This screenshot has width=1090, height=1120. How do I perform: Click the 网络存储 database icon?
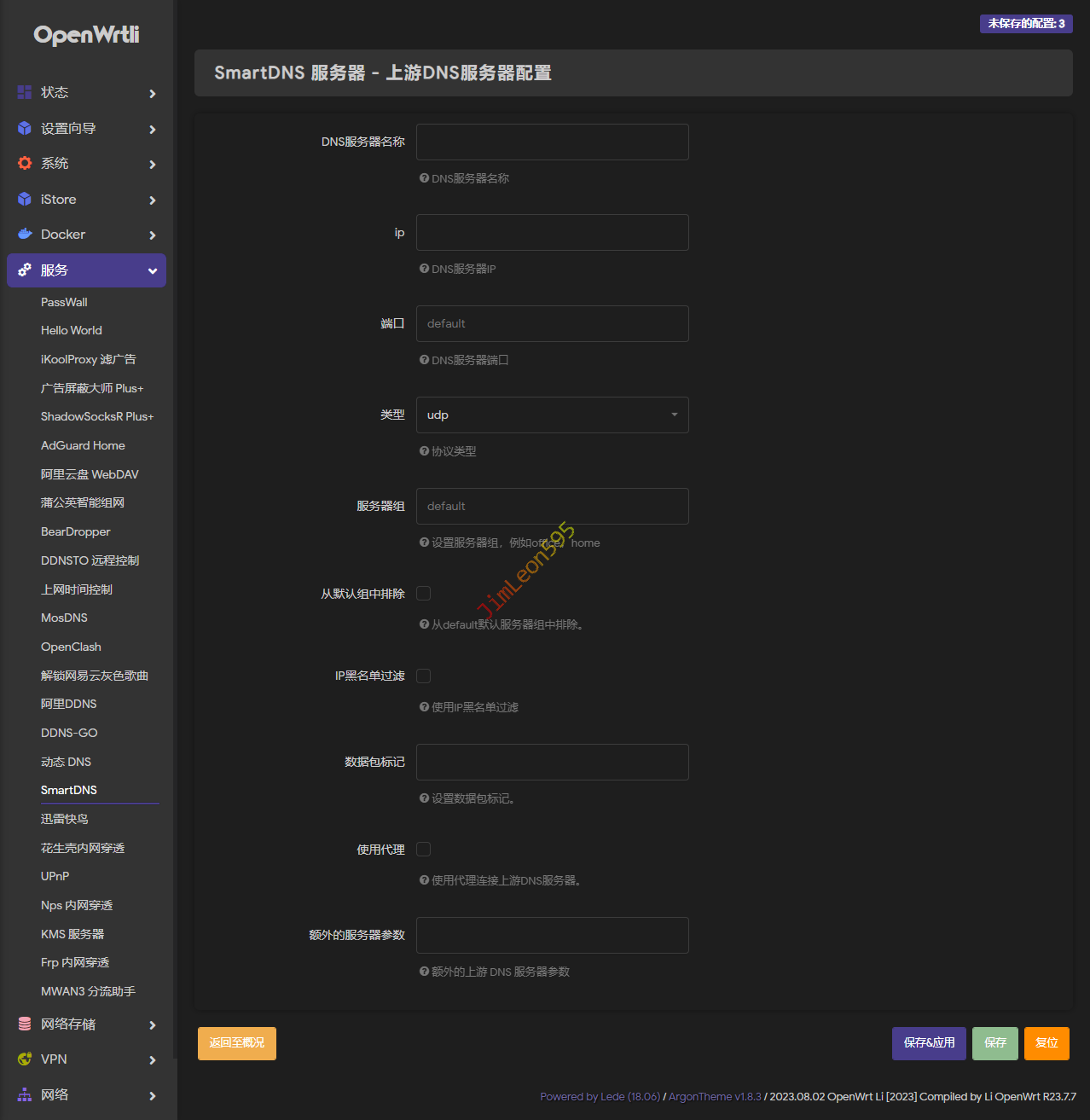(x=25, y=1024)
